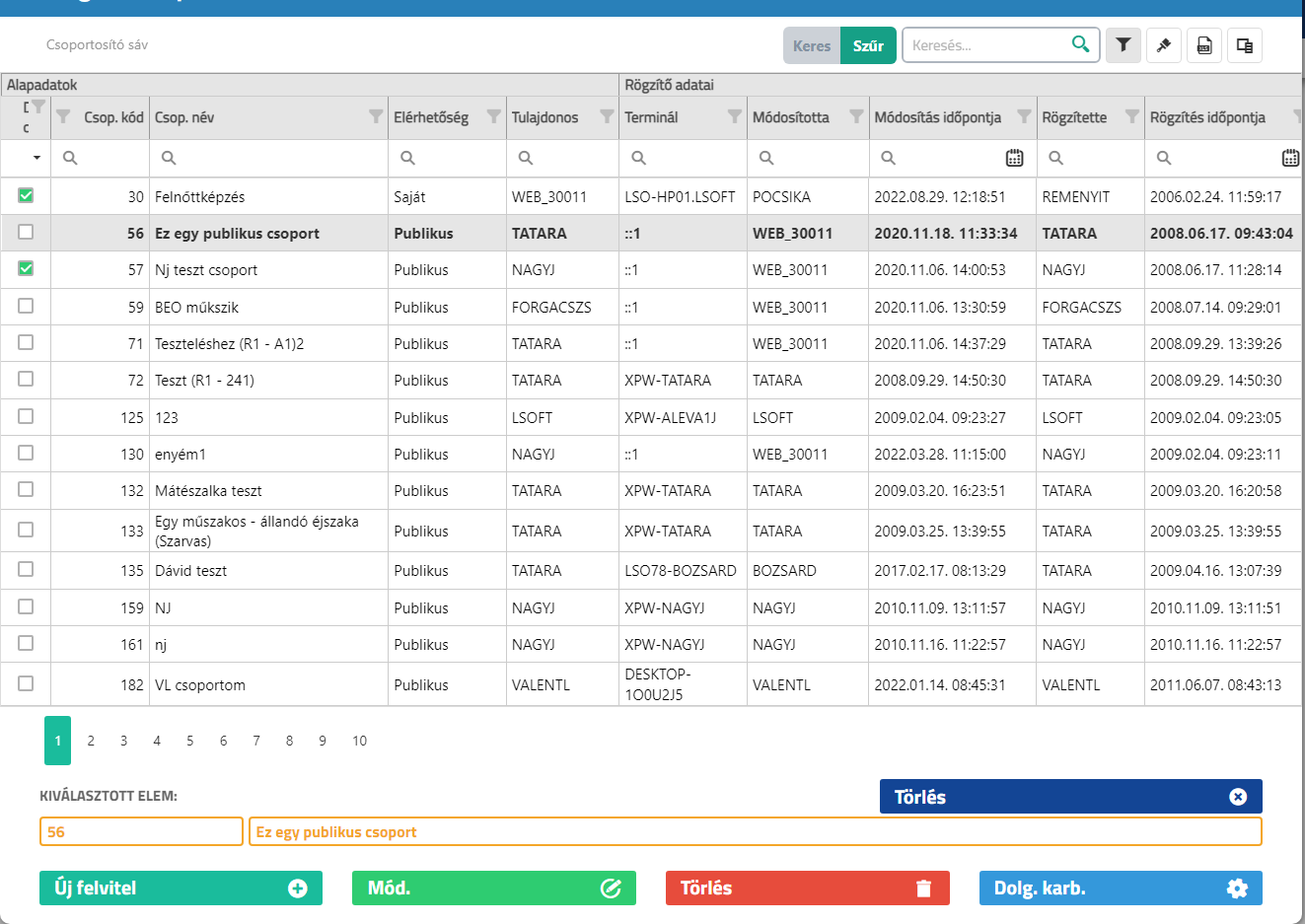Export the grid to XLS file
This screenshot has width=1305, height=924.
pos(1204,45)
